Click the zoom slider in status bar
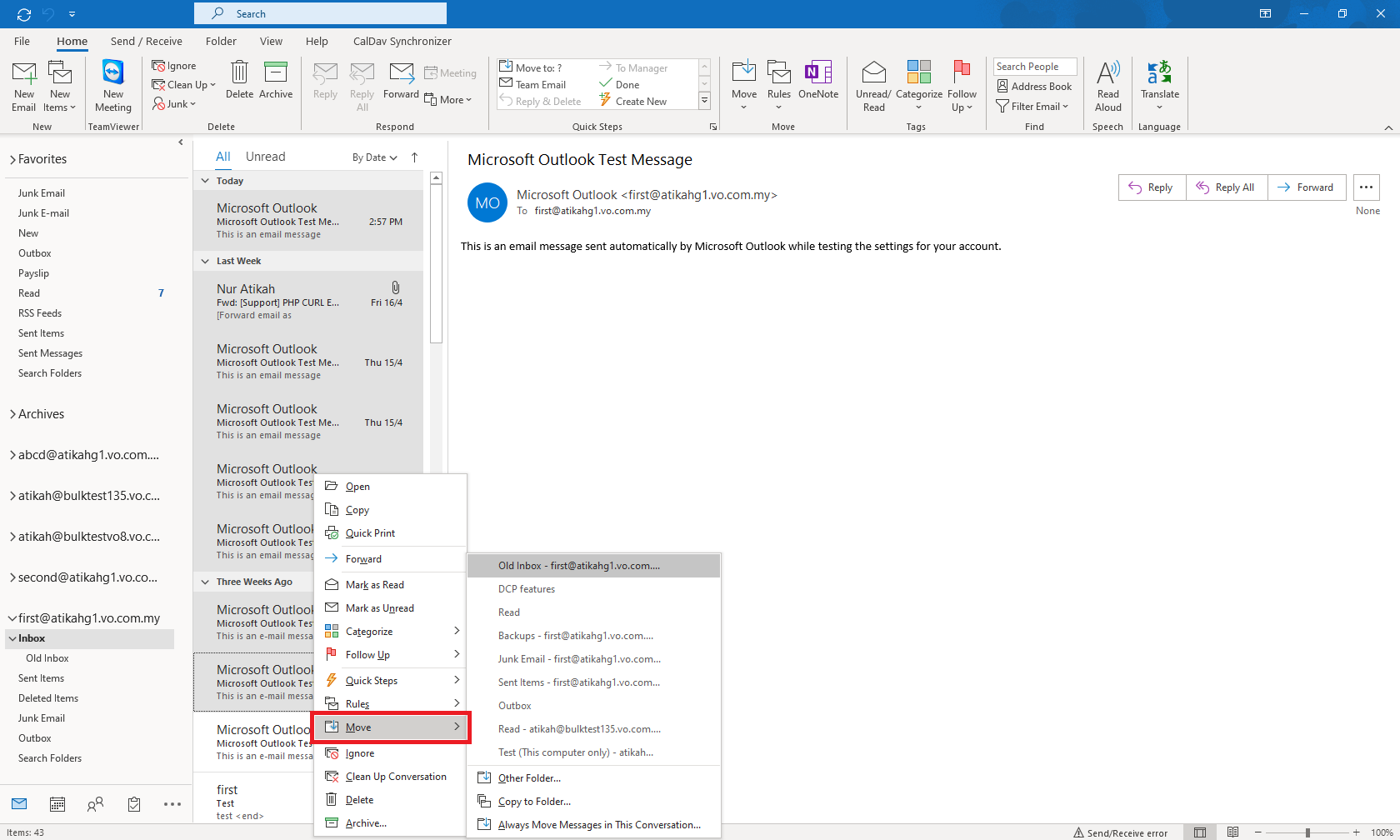Image resolution: width=1400 pixels, height=840 pixels. [1307, 832]
